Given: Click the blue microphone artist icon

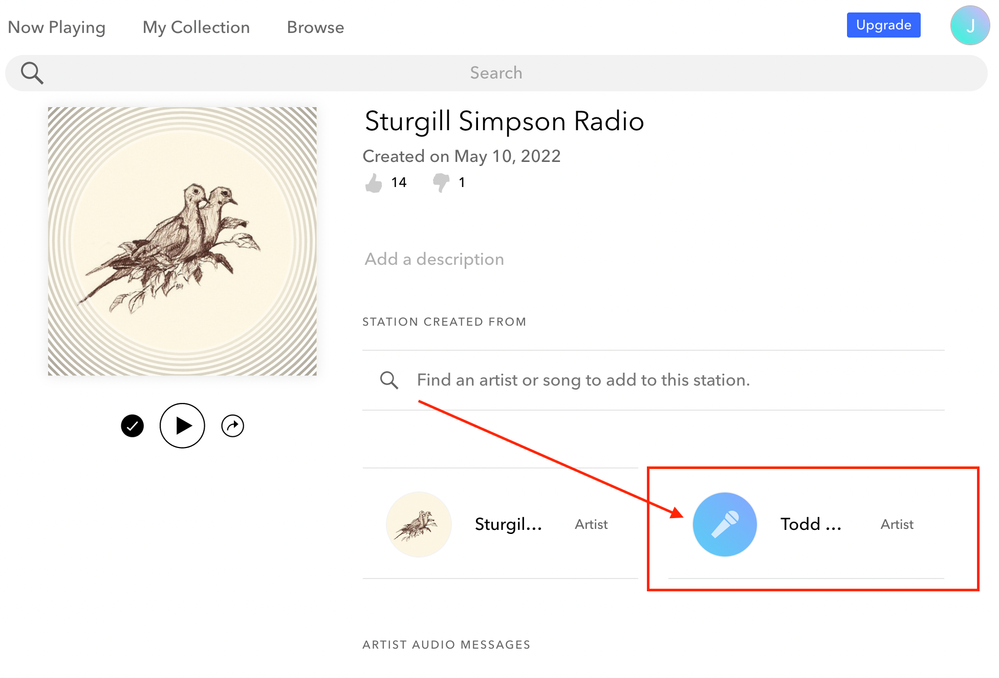Looking at the screenshot, I should [x=725, y=524].
